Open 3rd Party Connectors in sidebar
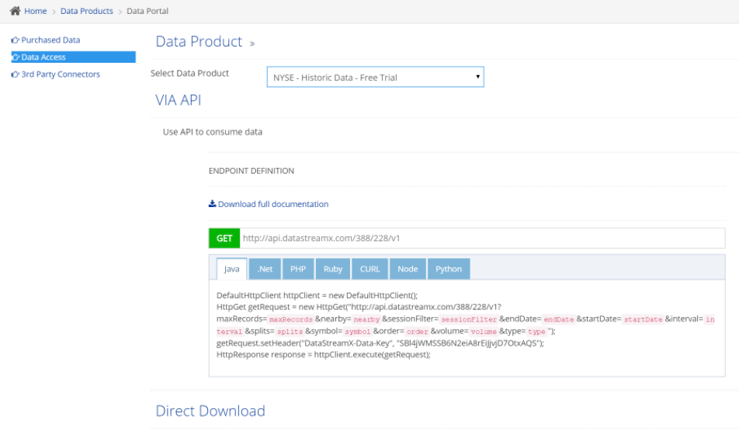The height and width of the screenshot is (434, 739). coord(60,74)
